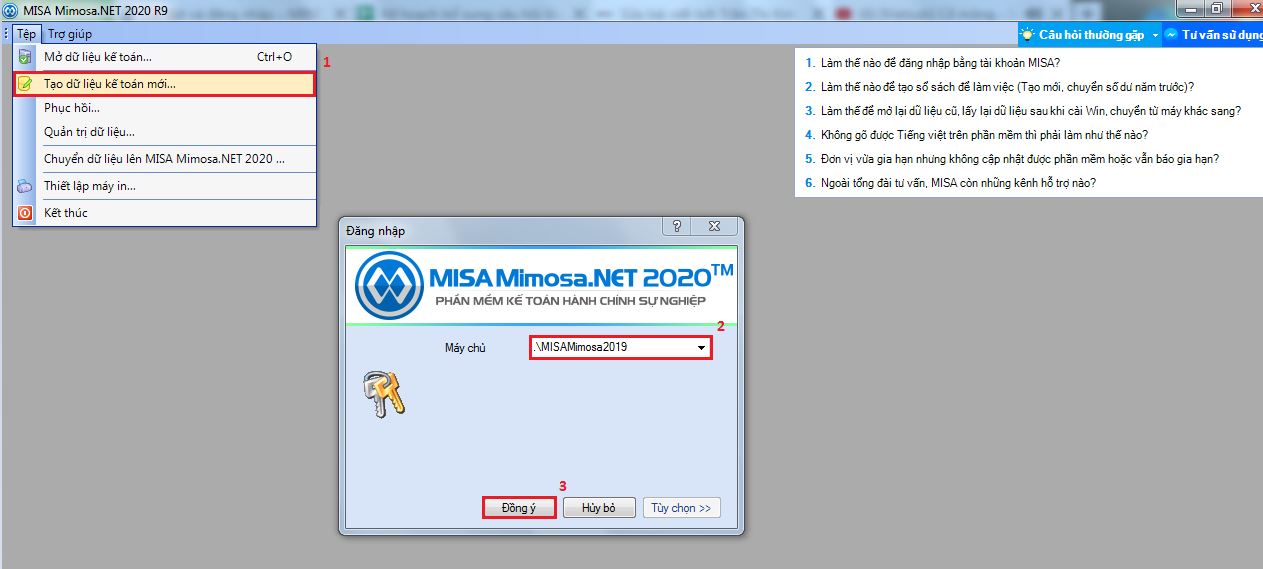The width and height of the screenshot is (1263, 569).
Task: Select Kết thúc to exit application
Action: [x=165, y=213]
